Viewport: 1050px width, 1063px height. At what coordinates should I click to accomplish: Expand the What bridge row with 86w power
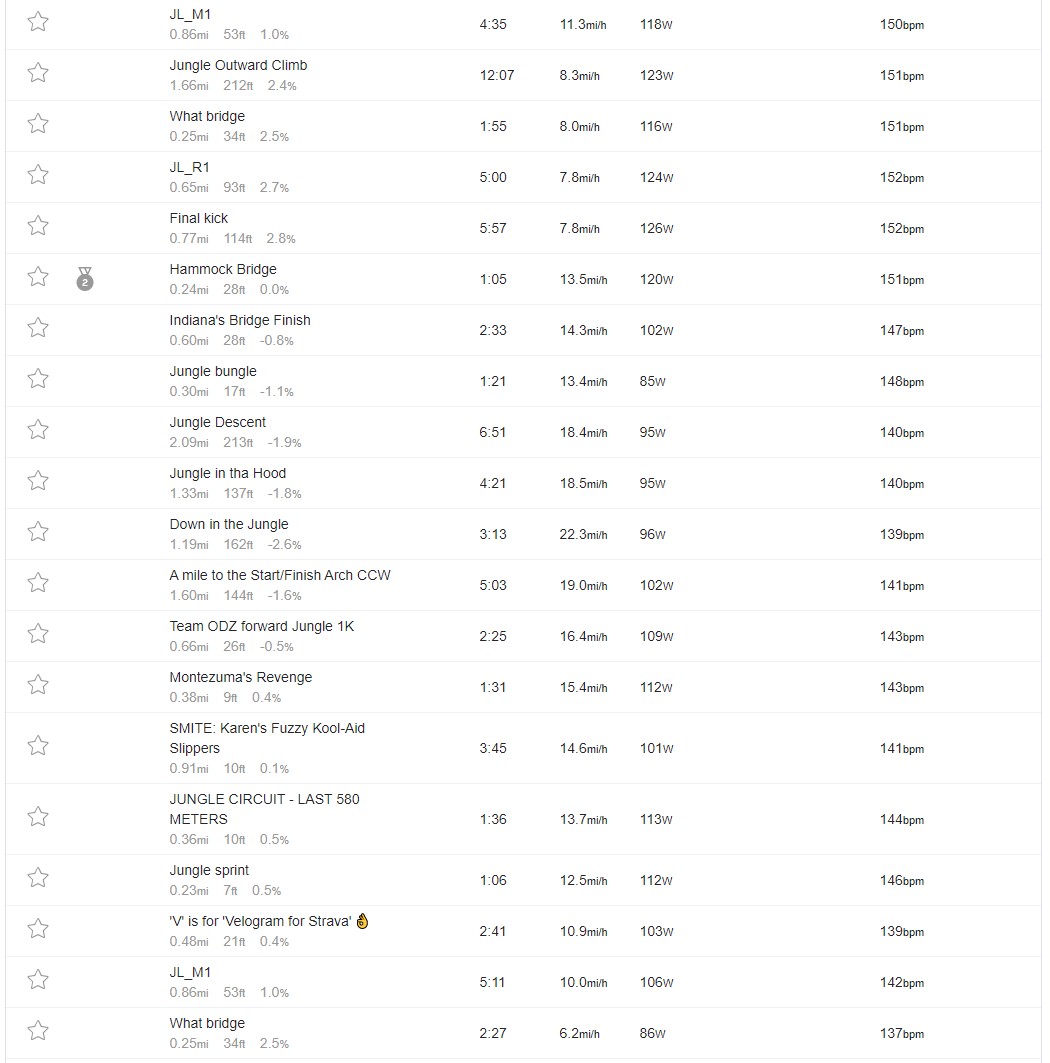pyautogui.click(x=523, y=1033)
